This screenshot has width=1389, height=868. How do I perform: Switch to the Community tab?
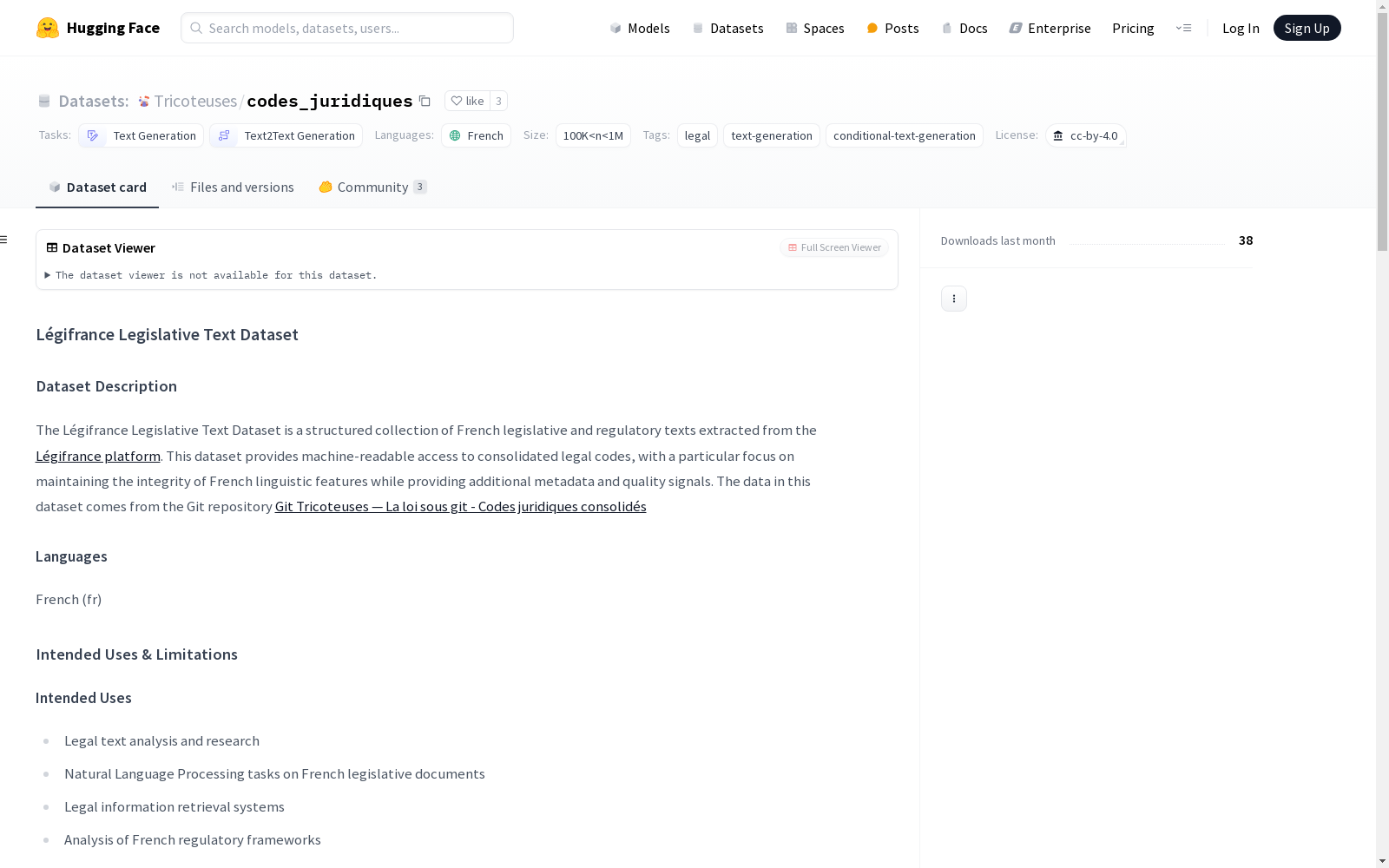(x=372, y=187)
